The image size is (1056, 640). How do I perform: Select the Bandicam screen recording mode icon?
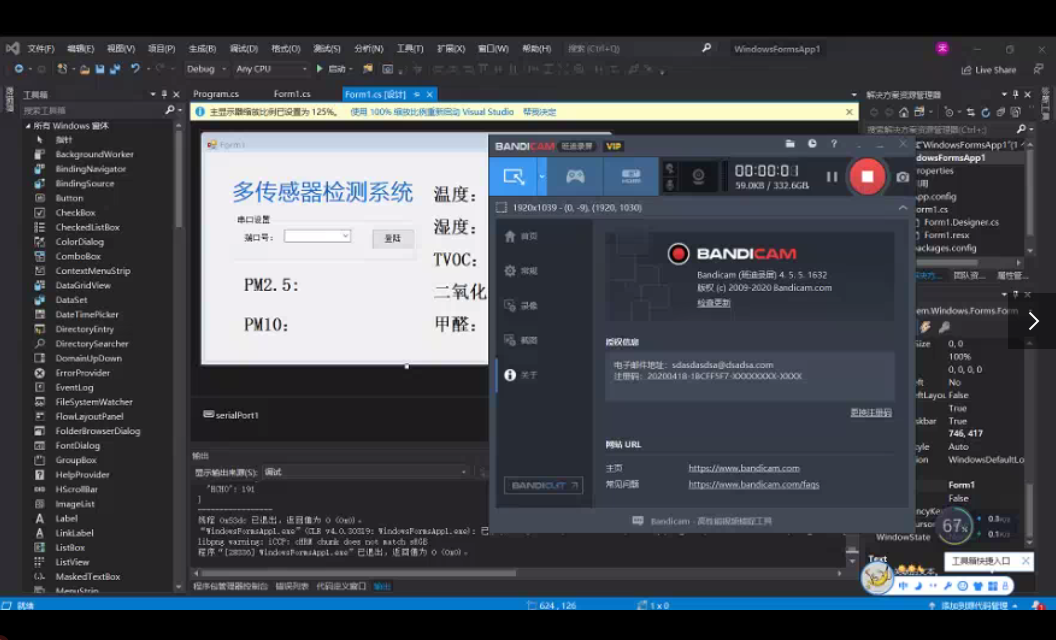coord(513,177)
